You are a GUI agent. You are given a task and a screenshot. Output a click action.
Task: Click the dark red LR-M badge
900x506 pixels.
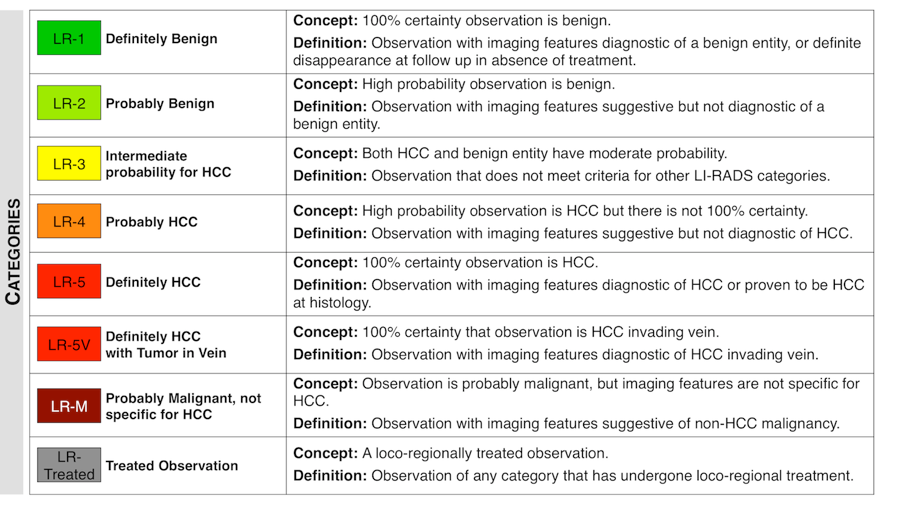coord(69,406)
